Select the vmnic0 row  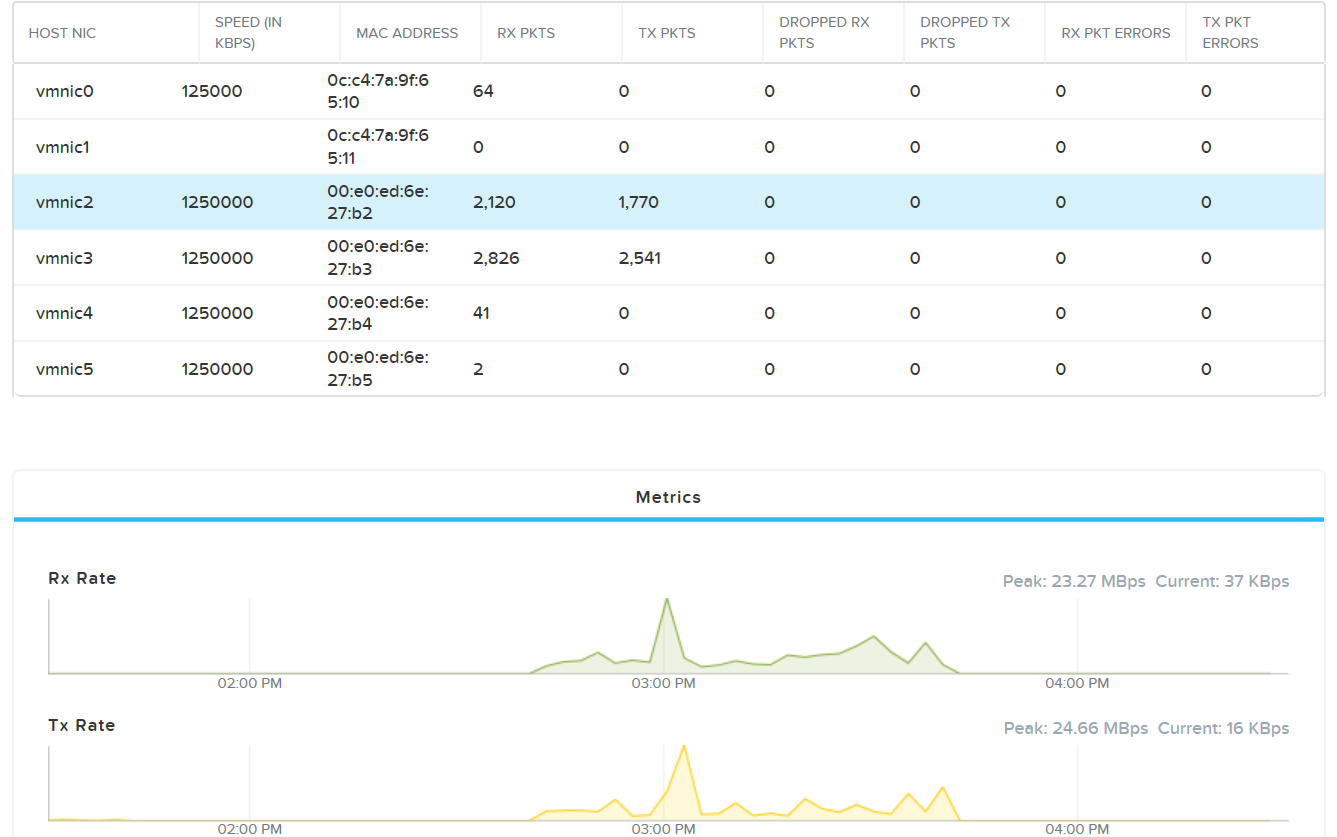point(668,91)
